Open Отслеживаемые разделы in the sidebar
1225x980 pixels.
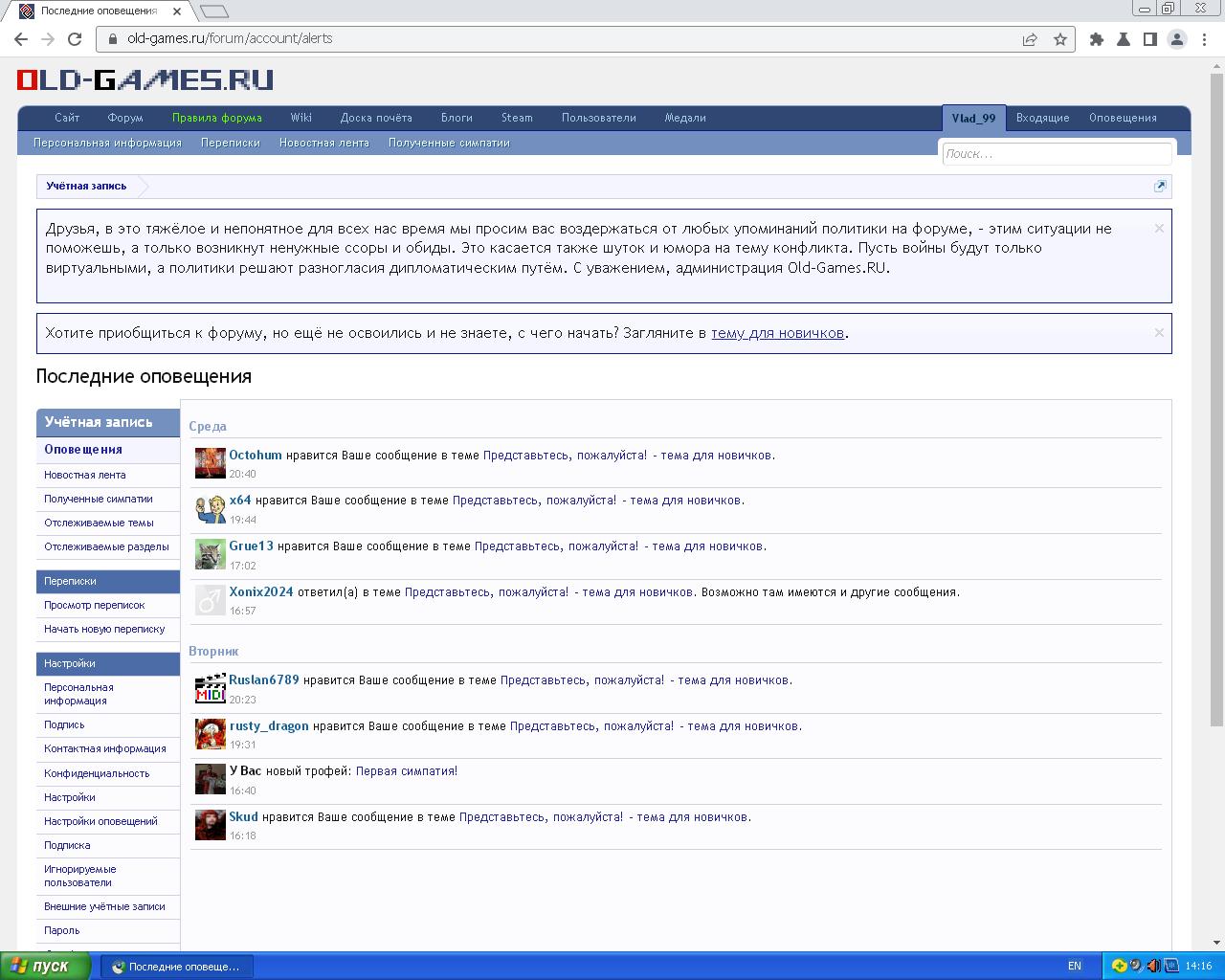tap(106, 546)
